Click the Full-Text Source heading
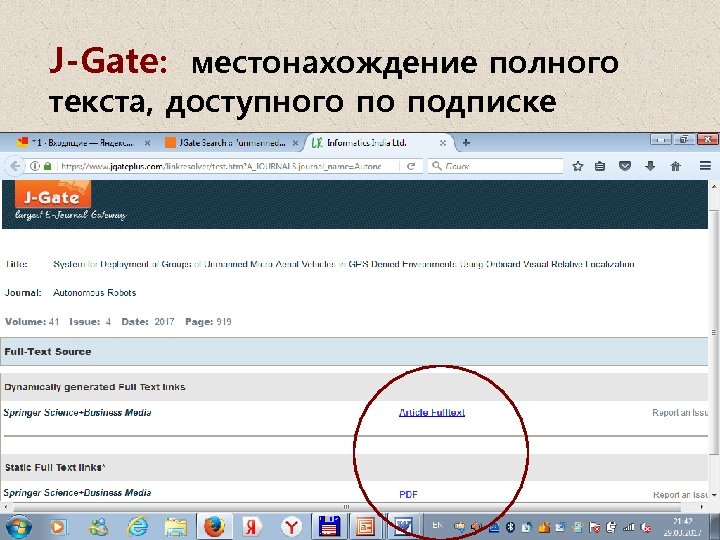Screen dimensions: 720x540 click(x=48, y=352)
